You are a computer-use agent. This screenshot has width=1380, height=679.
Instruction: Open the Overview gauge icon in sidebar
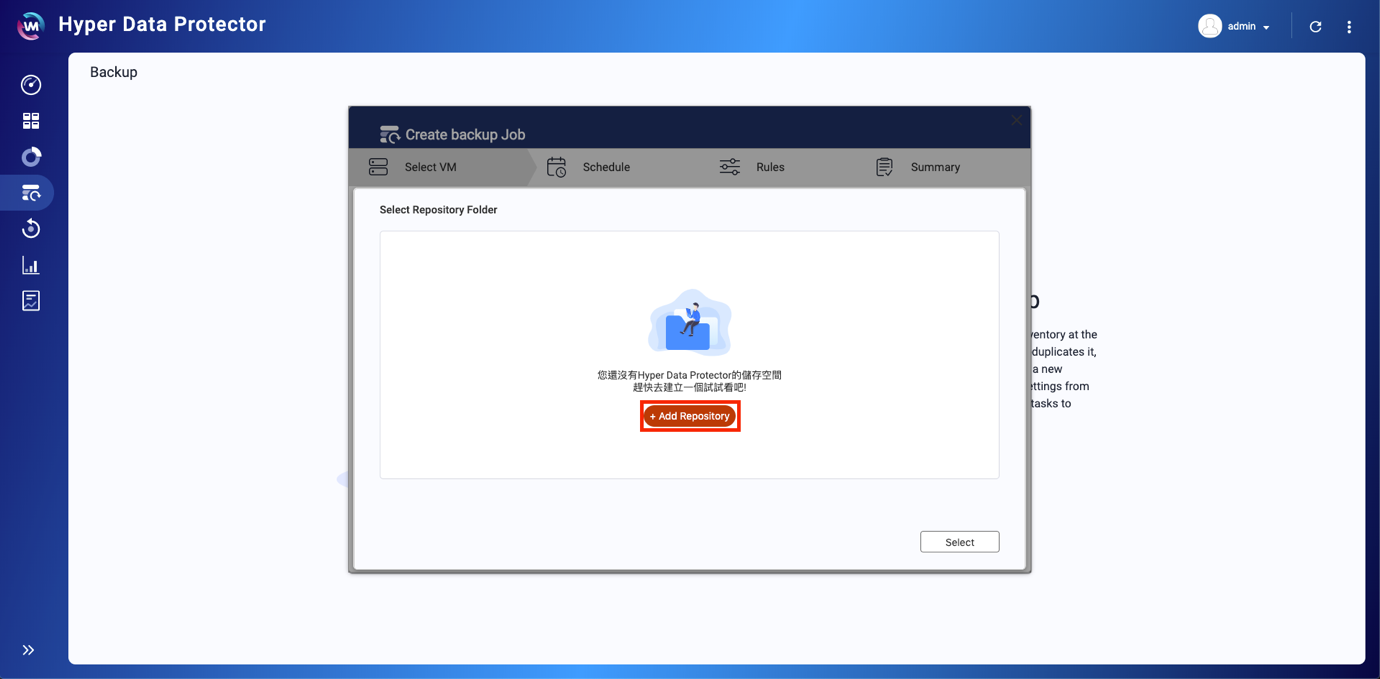click(31, 85)
